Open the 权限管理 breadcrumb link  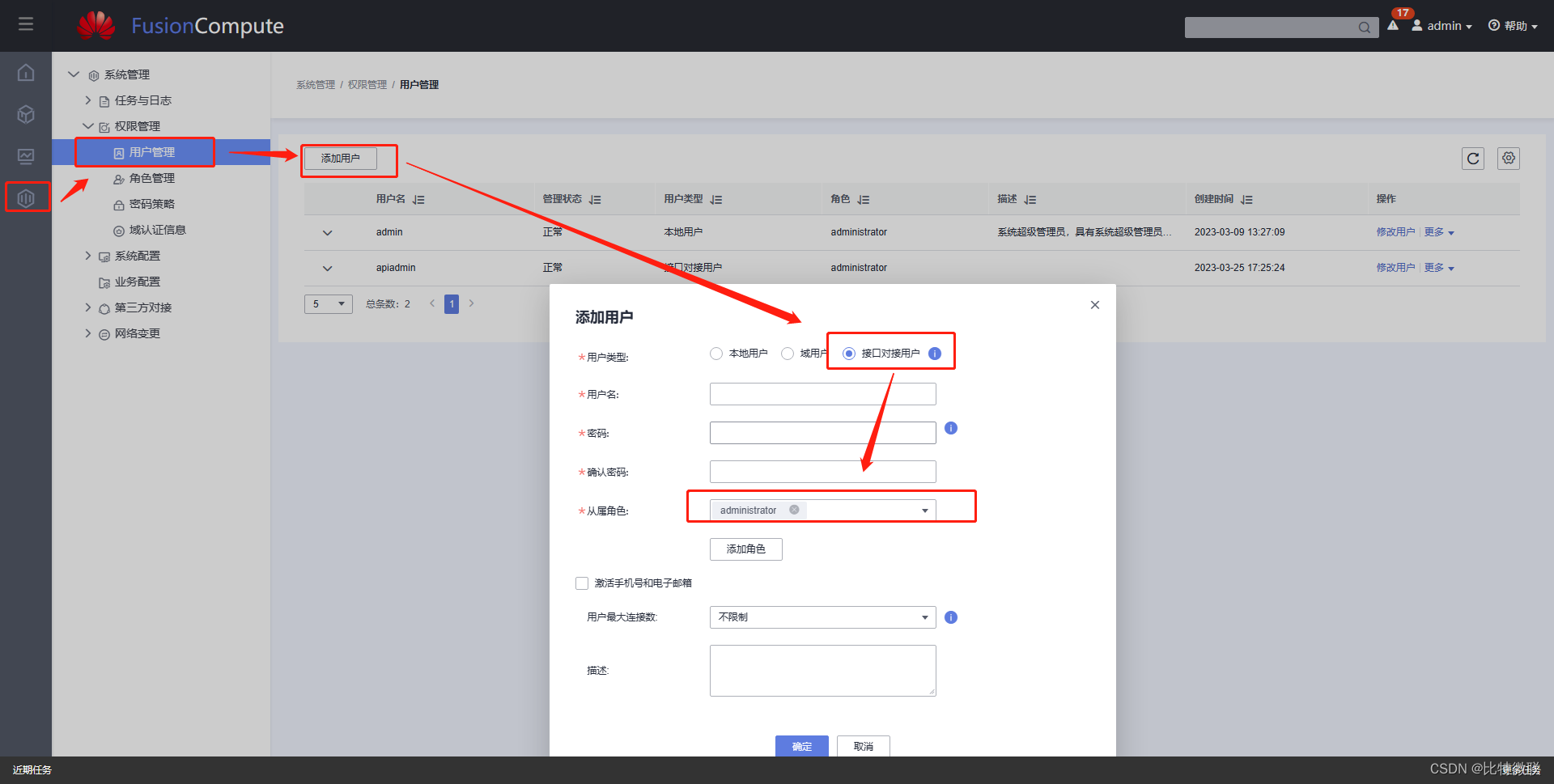coord(367,83)
